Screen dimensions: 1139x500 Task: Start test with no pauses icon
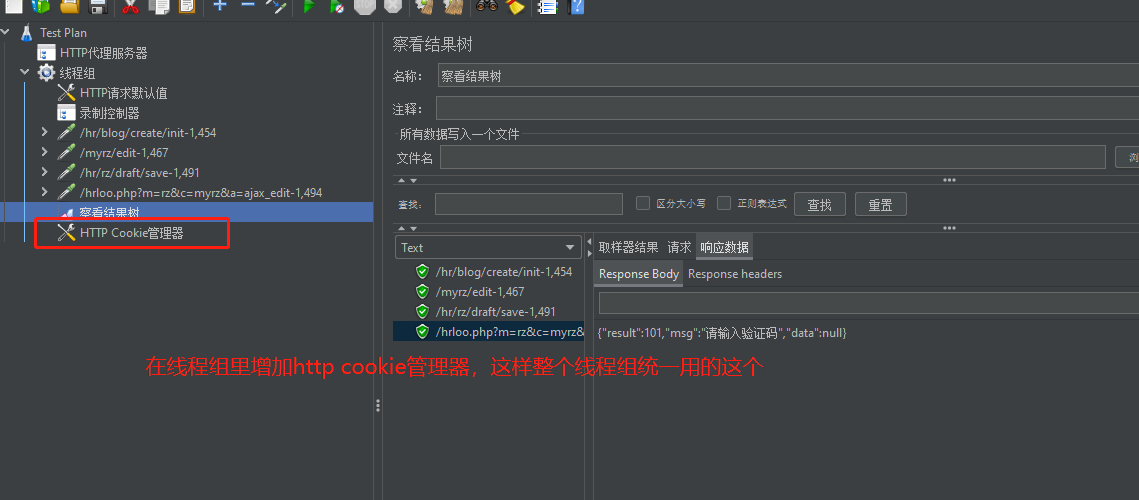click(x=336, y=6)
